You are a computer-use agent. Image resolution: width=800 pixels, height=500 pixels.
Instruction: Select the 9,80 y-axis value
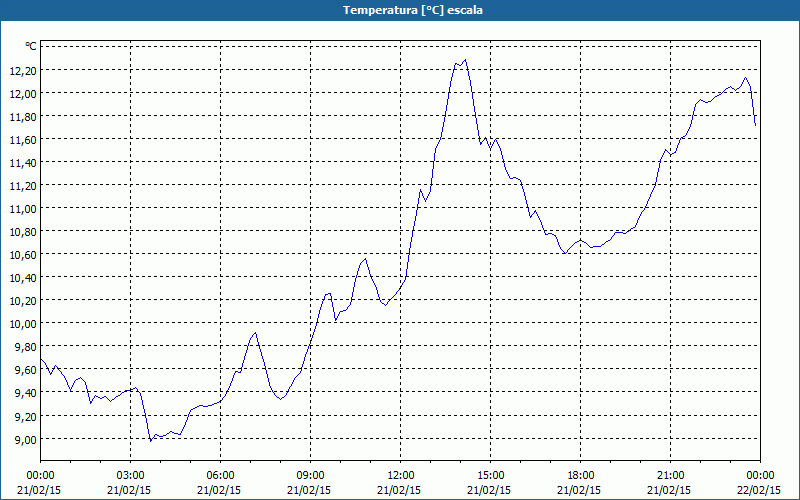click(x=26, y=347)
